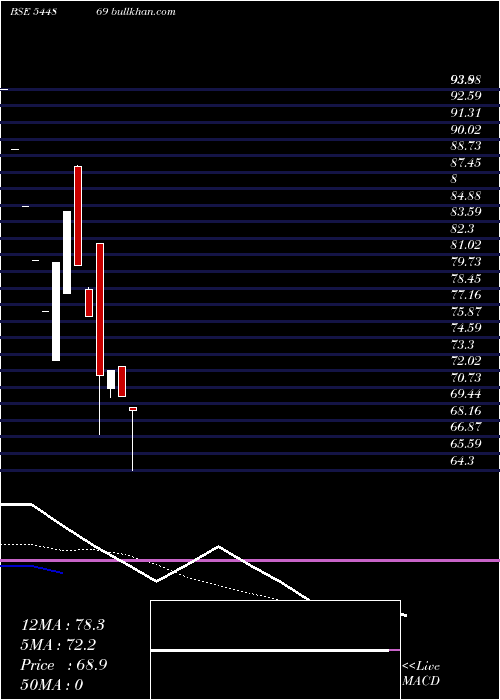Click the '69 bullkhan.com' watermark label
500x700 pixels.
[x=136, y=12]
